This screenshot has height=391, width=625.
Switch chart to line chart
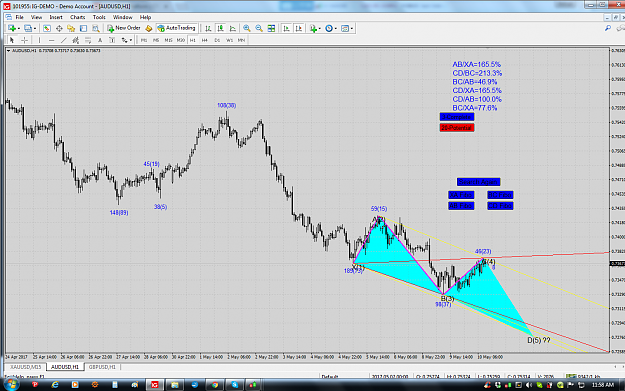click(x=233, y=28)
